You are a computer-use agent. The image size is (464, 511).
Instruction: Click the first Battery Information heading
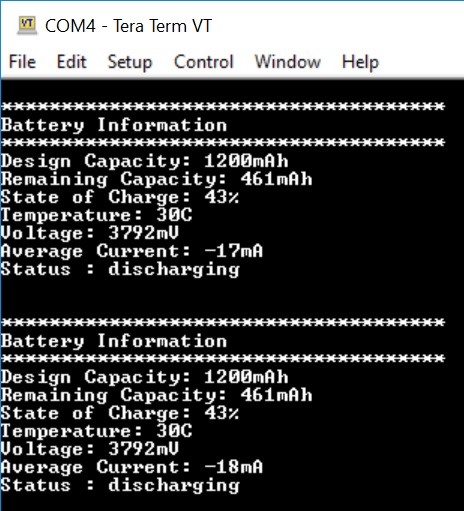114,126
